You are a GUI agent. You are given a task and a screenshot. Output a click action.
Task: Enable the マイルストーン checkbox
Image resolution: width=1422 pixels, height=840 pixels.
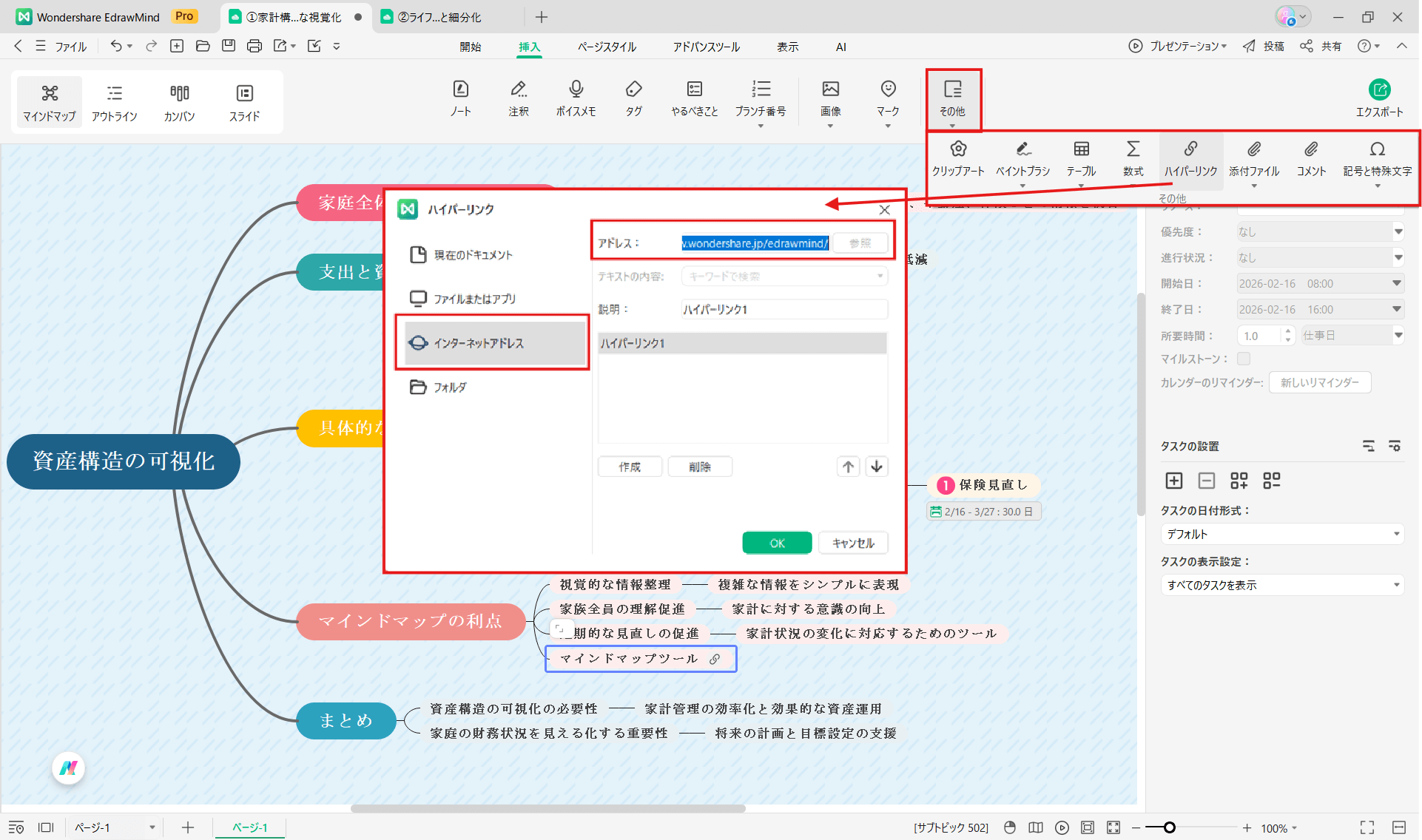[1244, 359]
